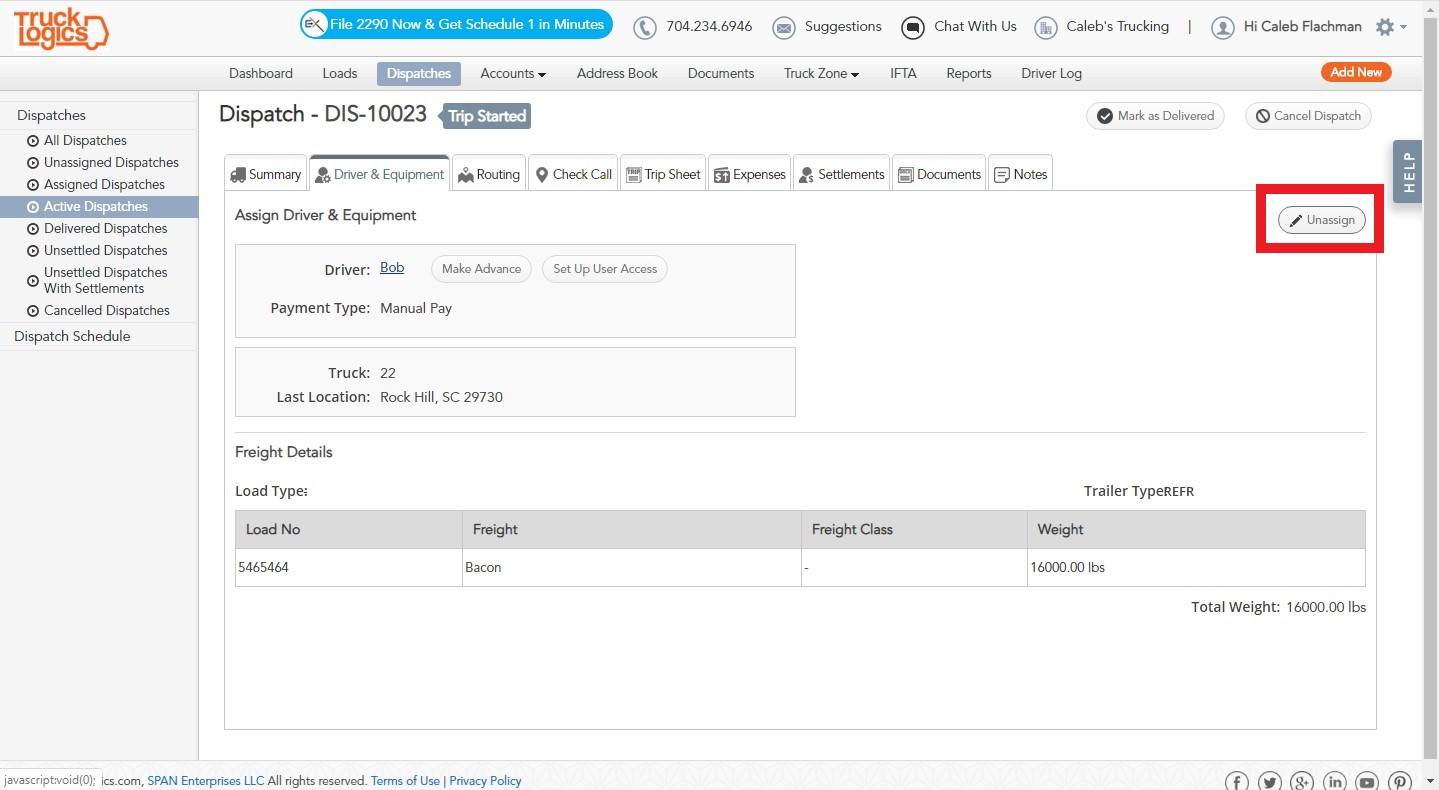Open the Driver Log menu item

(x=1051, y=73)
